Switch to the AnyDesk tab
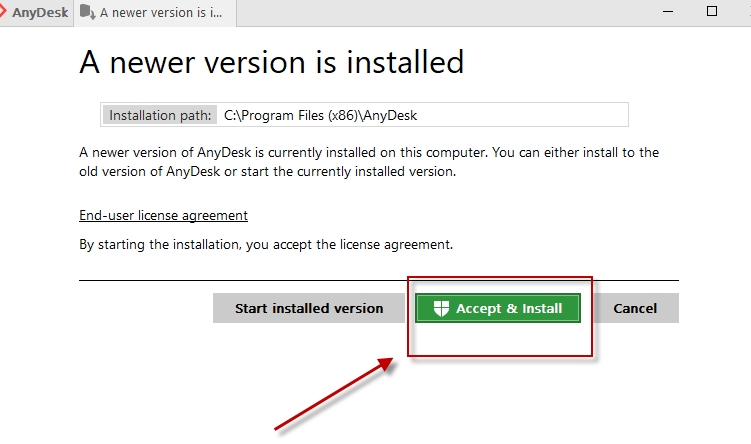 coord(38,13)
